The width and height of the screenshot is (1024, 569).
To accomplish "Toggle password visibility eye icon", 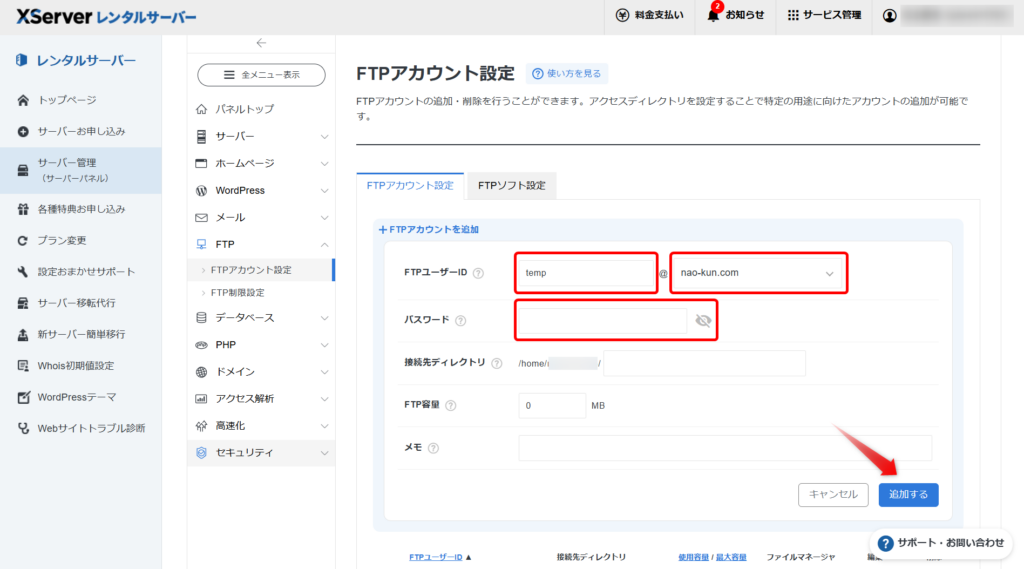I will pyautogui.click(x=703, y=321).
